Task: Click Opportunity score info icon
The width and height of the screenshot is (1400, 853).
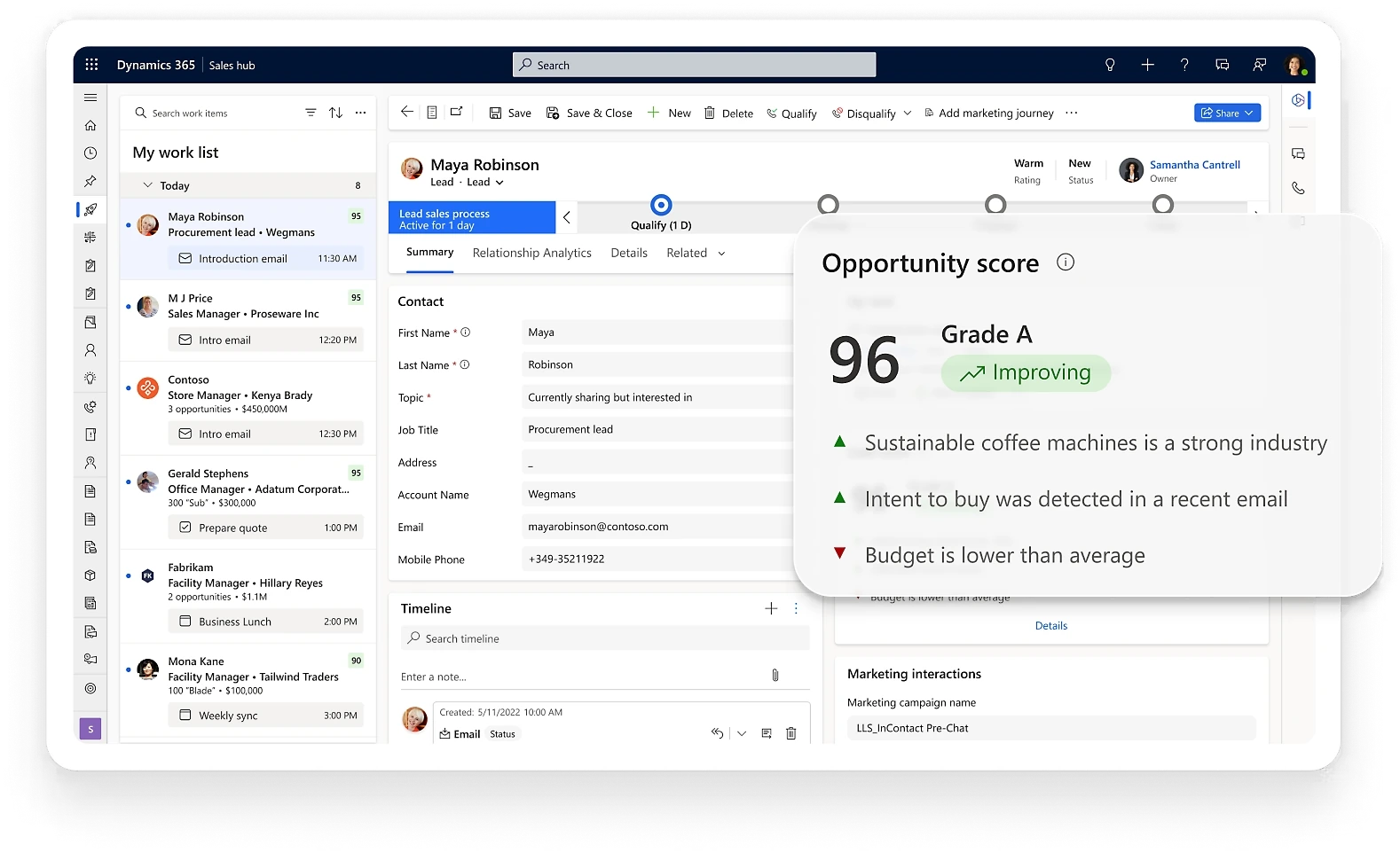Action: [x=1066, y=262]
